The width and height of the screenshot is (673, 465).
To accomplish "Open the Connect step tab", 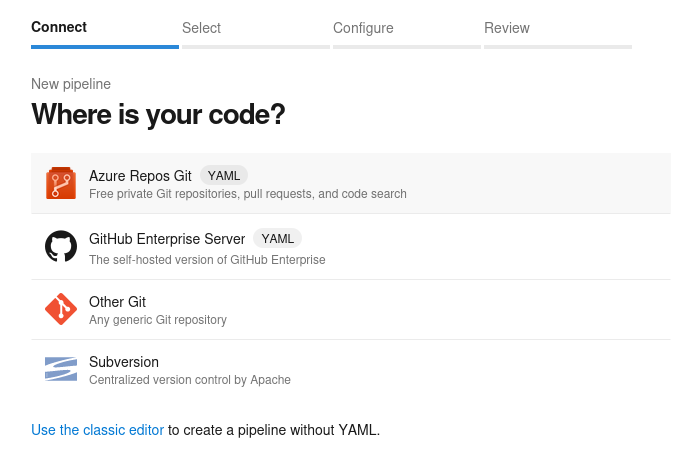I will point(59,27).
